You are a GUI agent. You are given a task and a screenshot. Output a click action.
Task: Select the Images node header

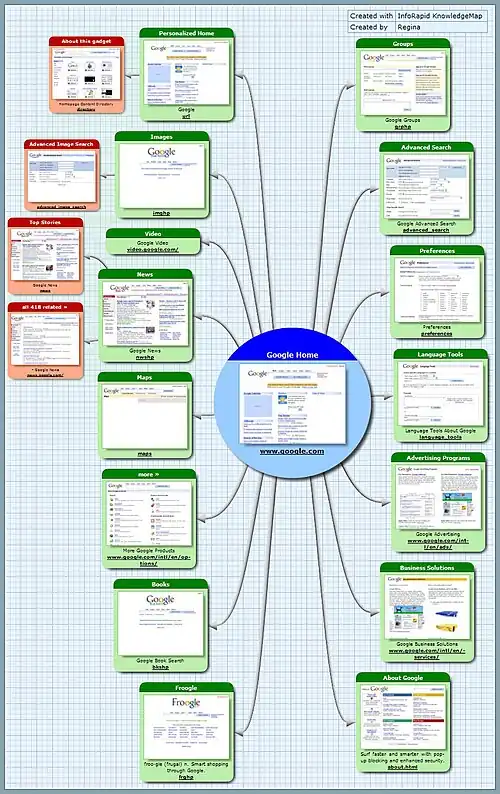click(162, 137)
